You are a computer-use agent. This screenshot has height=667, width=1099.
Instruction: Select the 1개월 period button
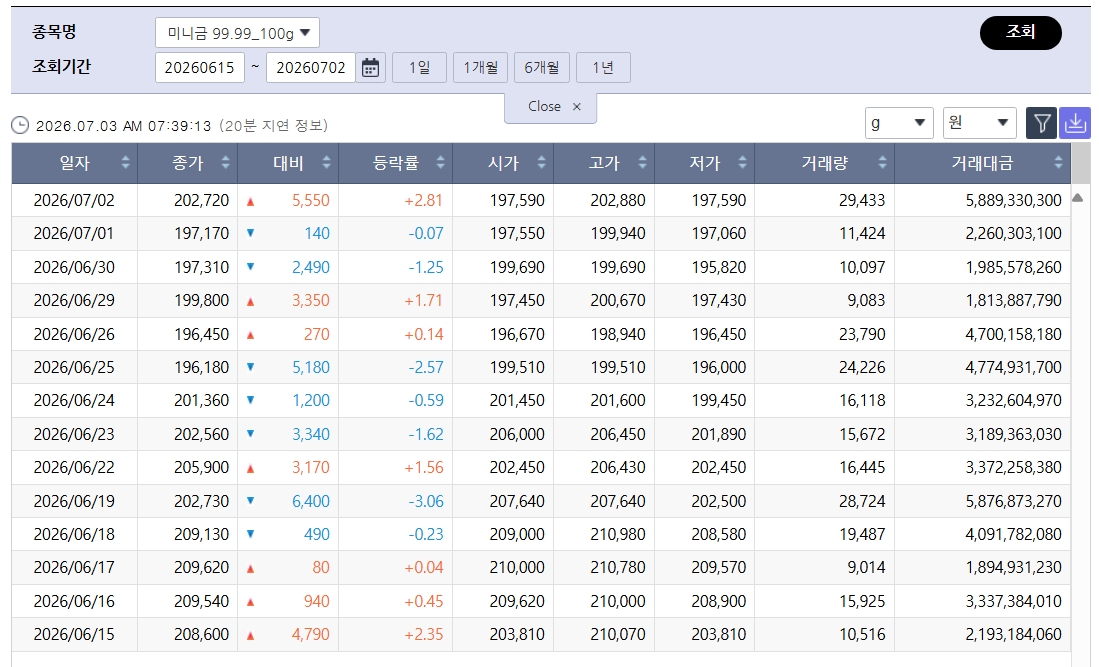(x=480, y=68)
